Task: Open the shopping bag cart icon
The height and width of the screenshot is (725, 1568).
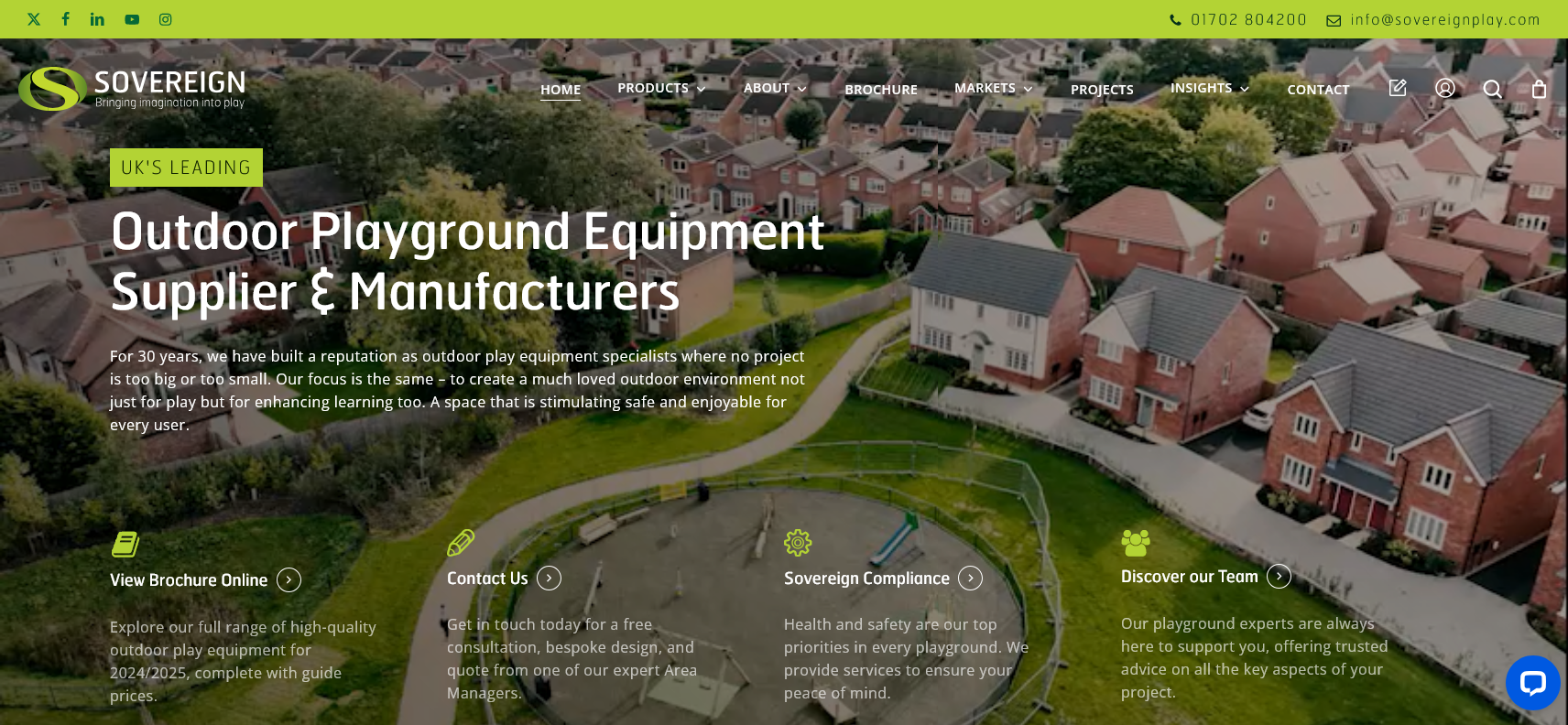Action: click(1540, 89)
